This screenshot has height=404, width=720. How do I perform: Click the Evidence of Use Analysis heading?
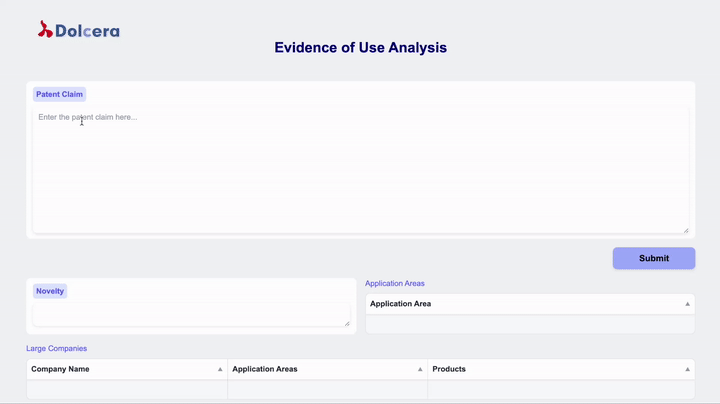(360, 47)
